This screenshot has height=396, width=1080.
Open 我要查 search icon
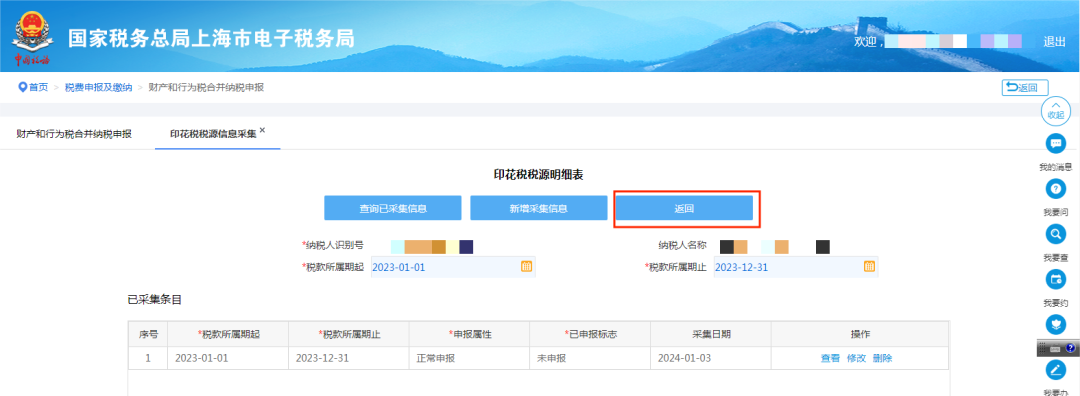(x=1055, y=234)
